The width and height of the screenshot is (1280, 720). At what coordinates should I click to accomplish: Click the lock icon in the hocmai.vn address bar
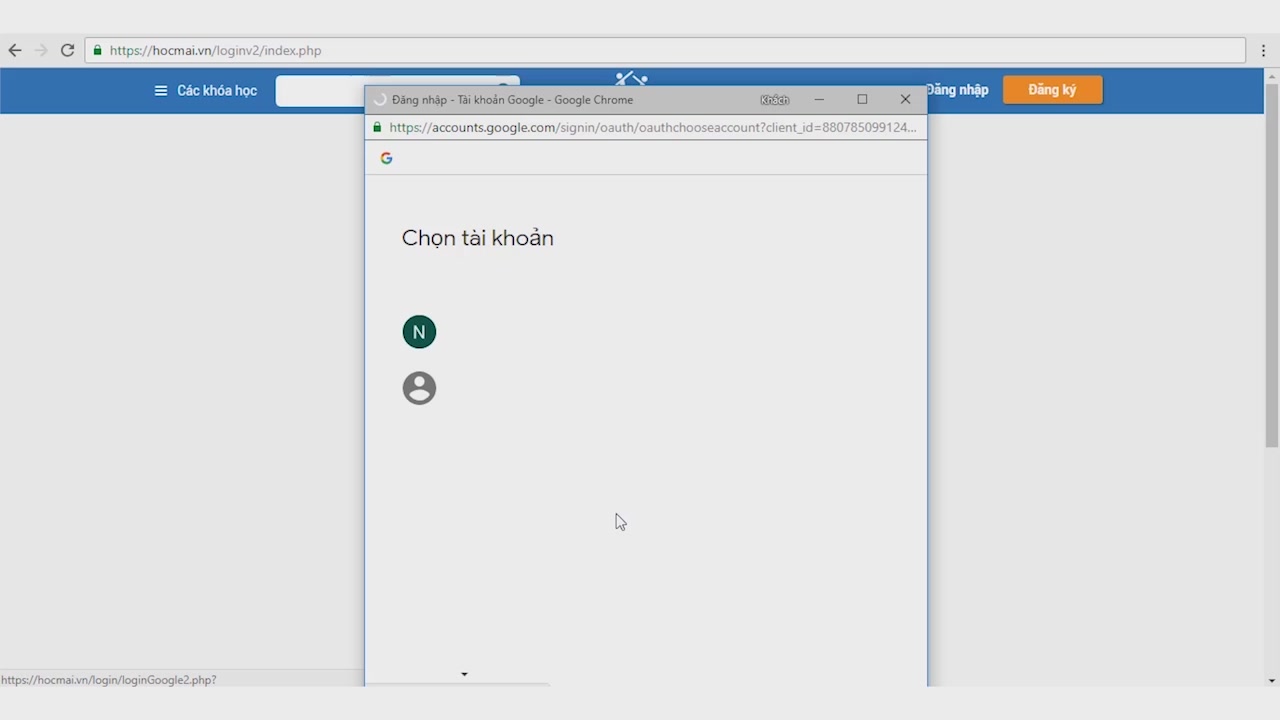coord(97,50)
